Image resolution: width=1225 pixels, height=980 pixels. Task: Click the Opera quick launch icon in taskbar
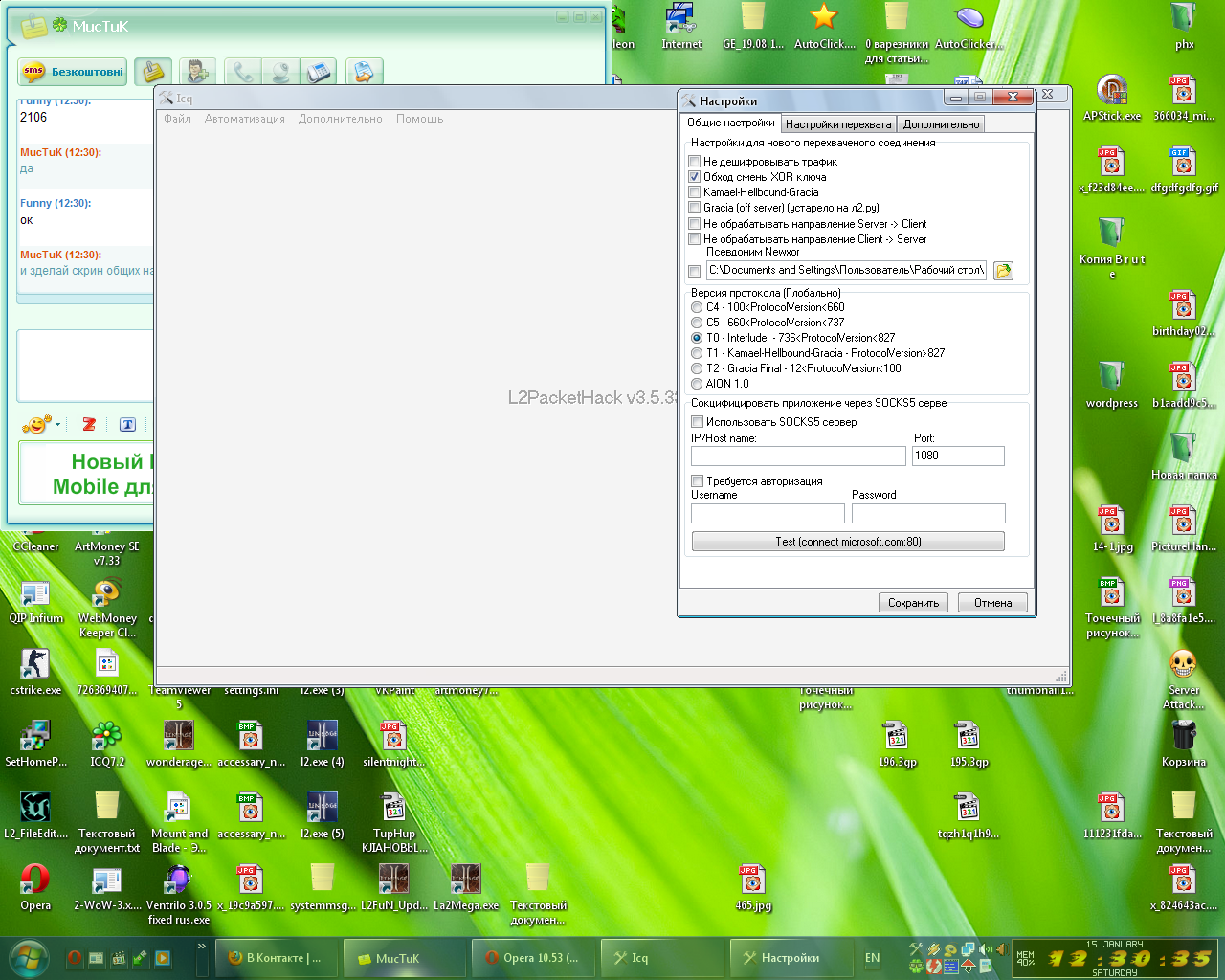(75, 958)
